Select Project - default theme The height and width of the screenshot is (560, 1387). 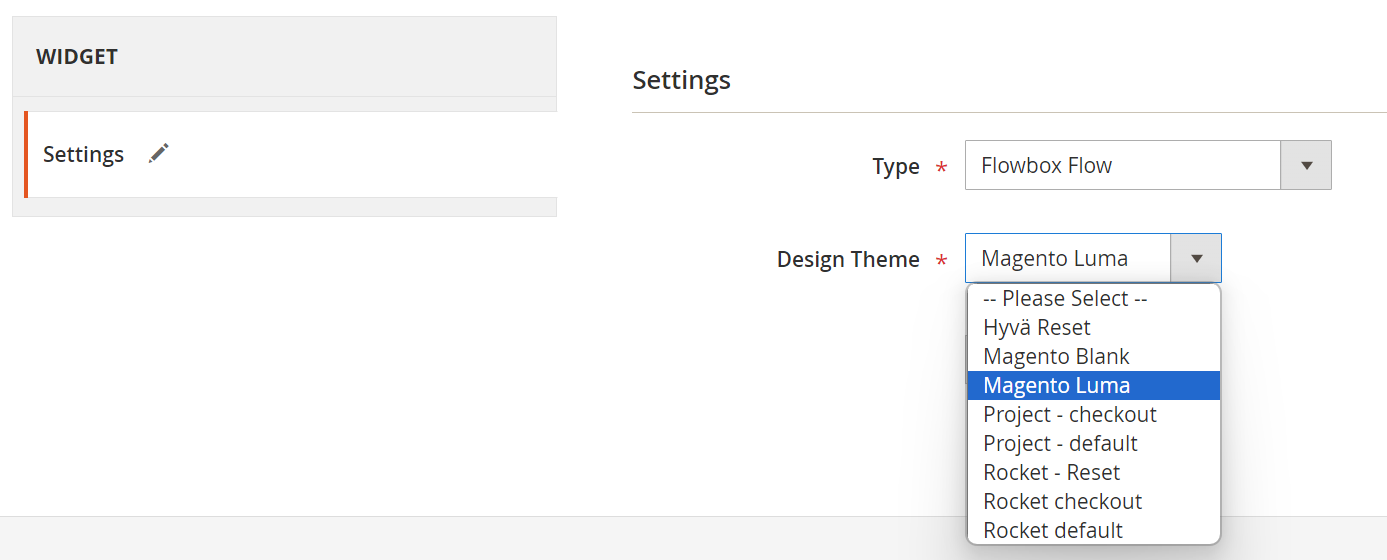1060,444
